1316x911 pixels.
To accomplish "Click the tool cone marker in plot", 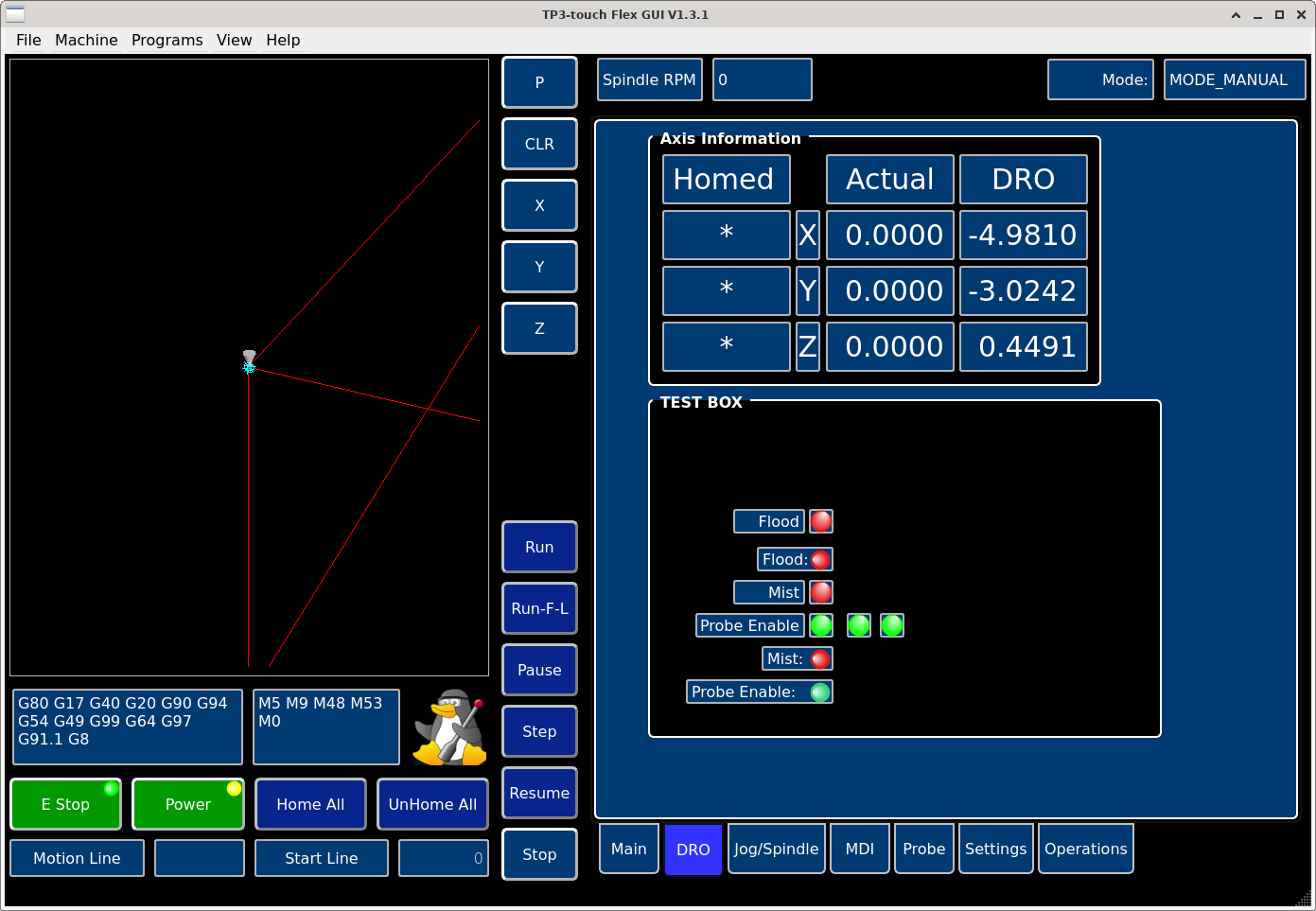I will [x=249, y=359].
